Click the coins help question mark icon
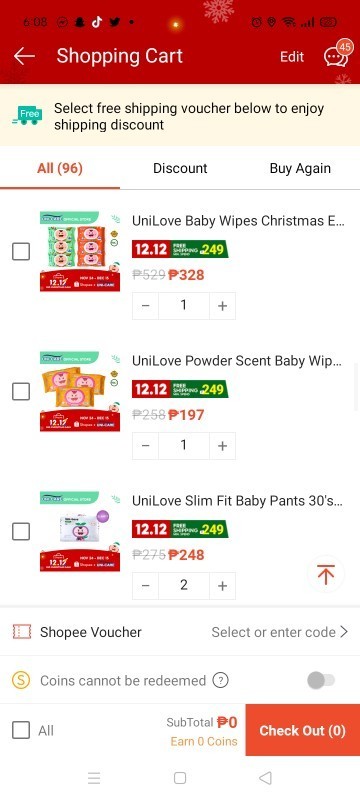Image resolution: width=360 pixels, height=800 pixels. (220, 680)
